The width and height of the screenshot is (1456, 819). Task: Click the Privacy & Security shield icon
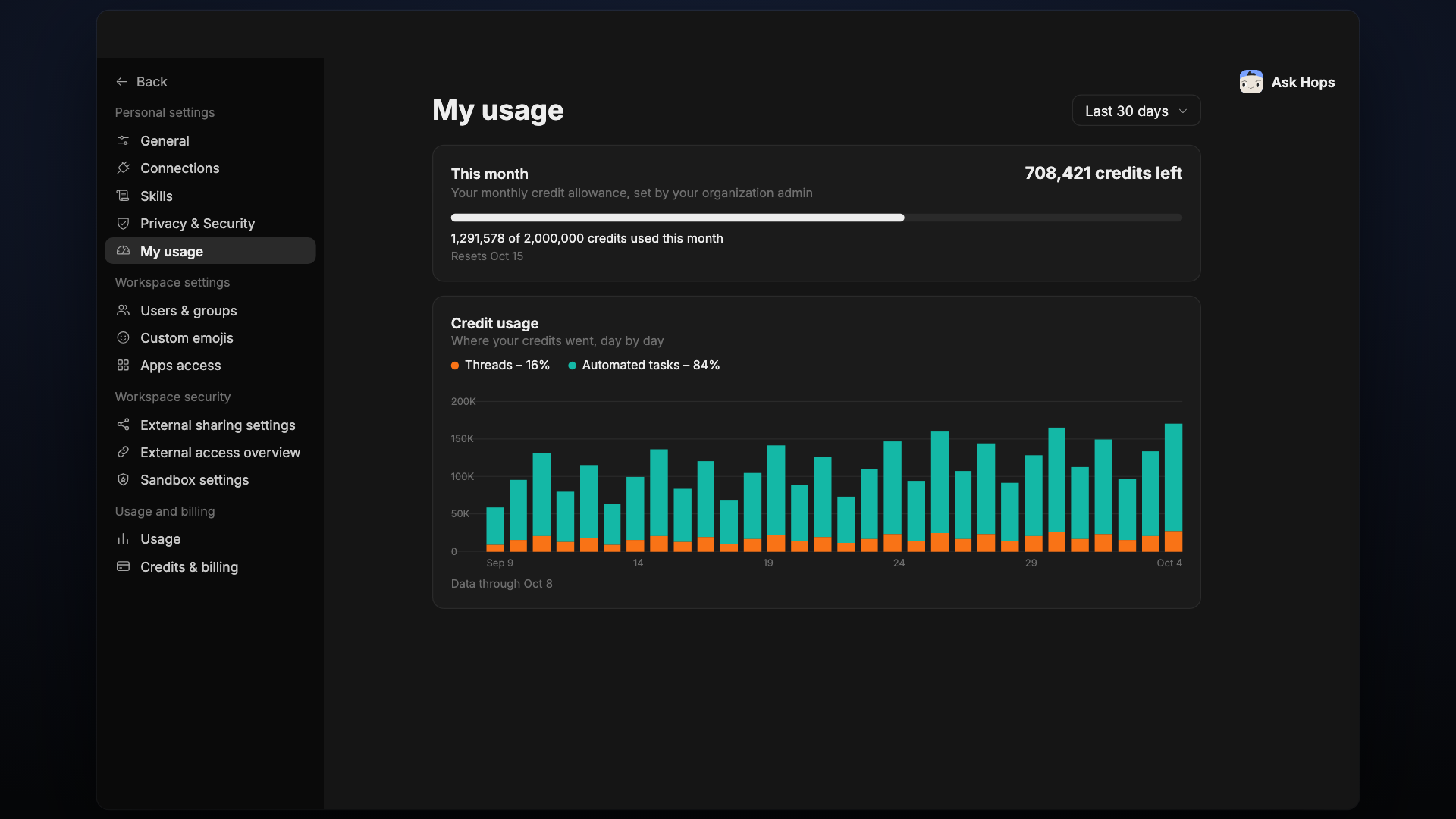(x=123, y=224)
